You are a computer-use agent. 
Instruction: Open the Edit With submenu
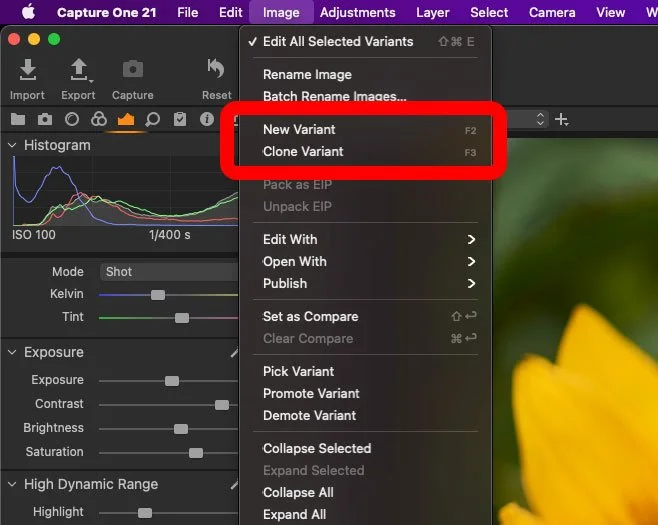[x=365, y=240]
